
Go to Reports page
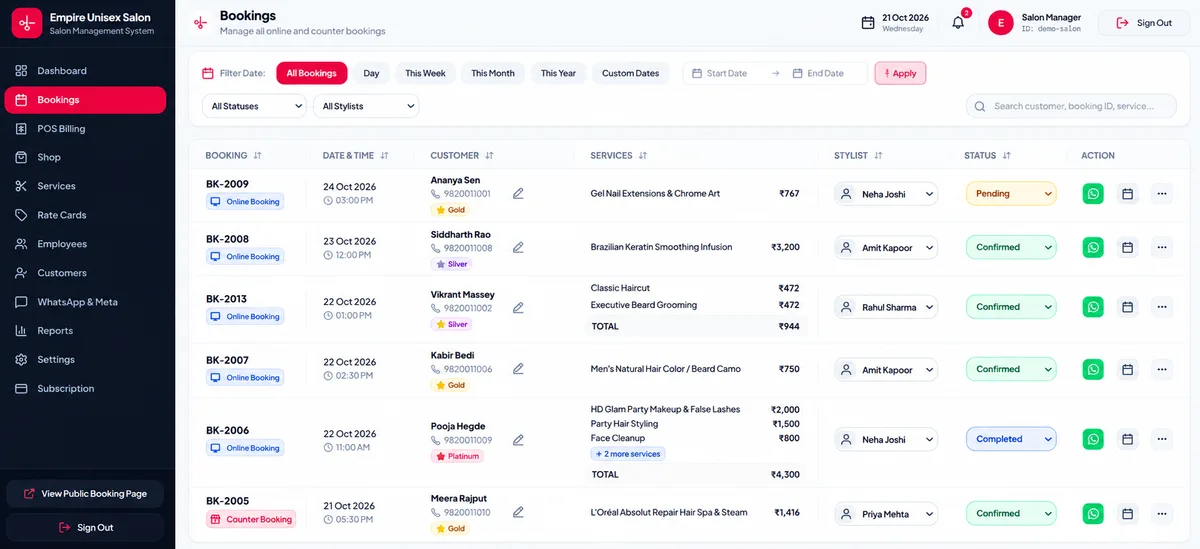coord(85,331)
